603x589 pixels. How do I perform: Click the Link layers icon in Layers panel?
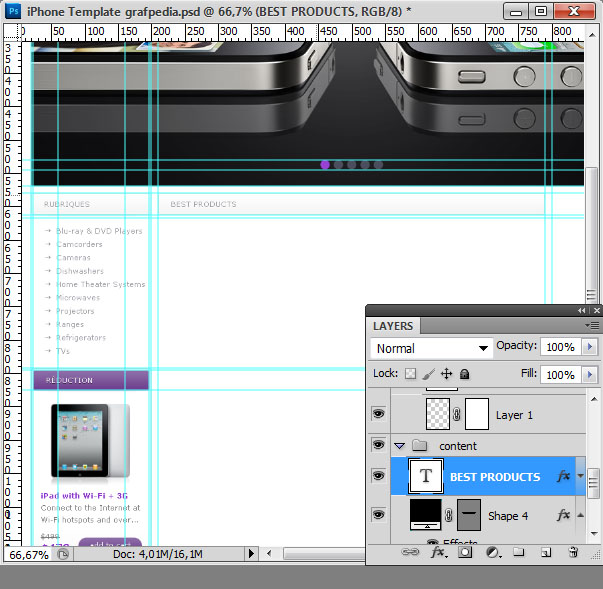(x=410, y=552)
